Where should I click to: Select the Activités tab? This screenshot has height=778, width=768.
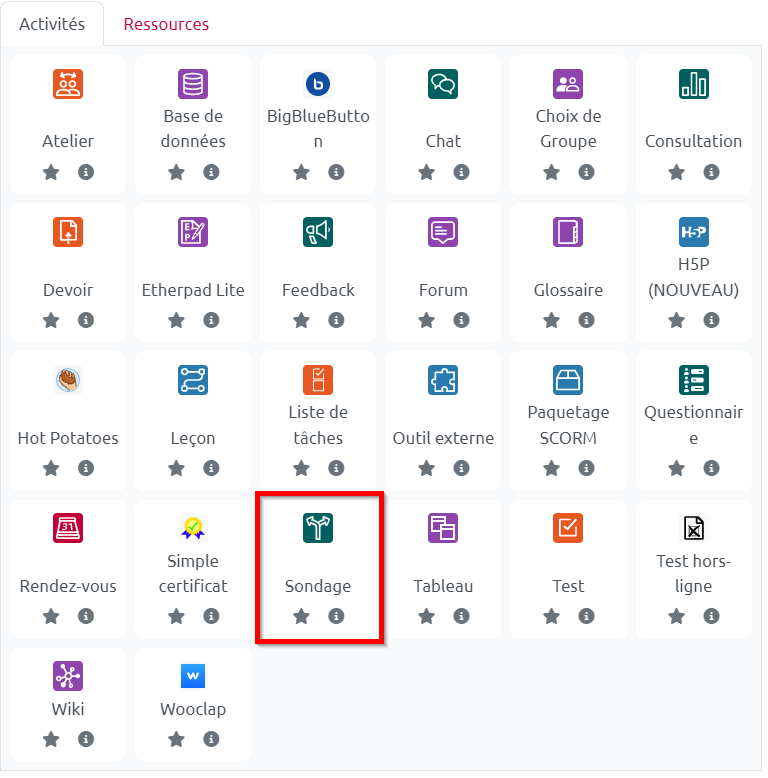coord(52,24)
